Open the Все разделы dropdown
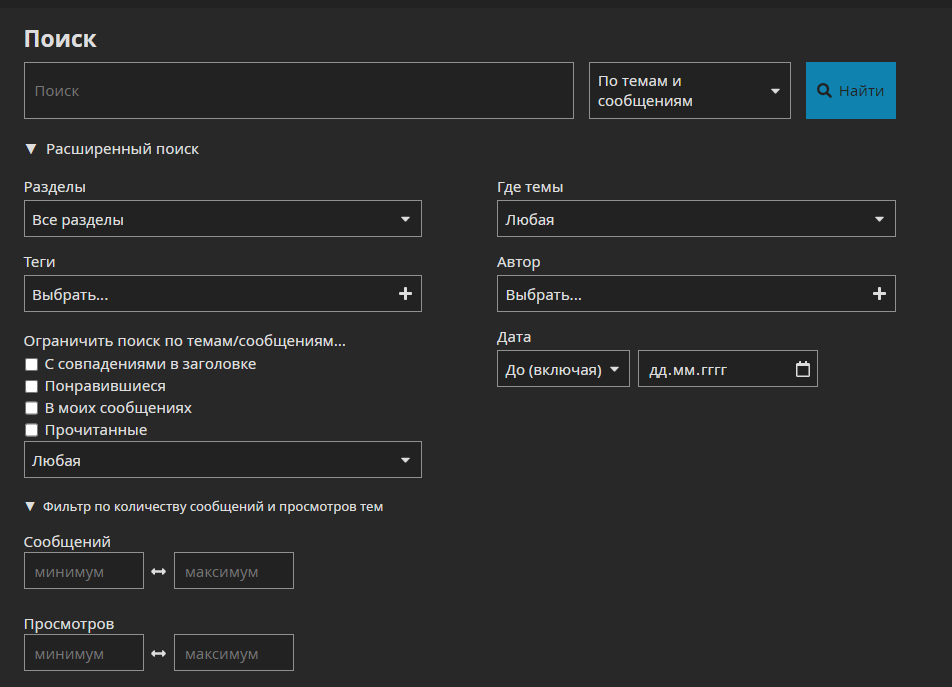952x687 pixels. pyautogui.click(x=222, y=219)
